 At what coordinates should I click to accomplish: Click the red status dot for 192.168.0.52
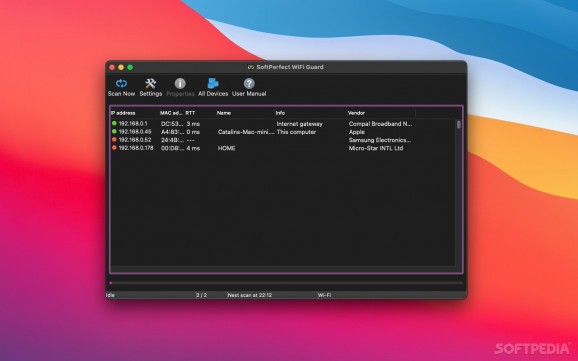(x=114, y=140)
